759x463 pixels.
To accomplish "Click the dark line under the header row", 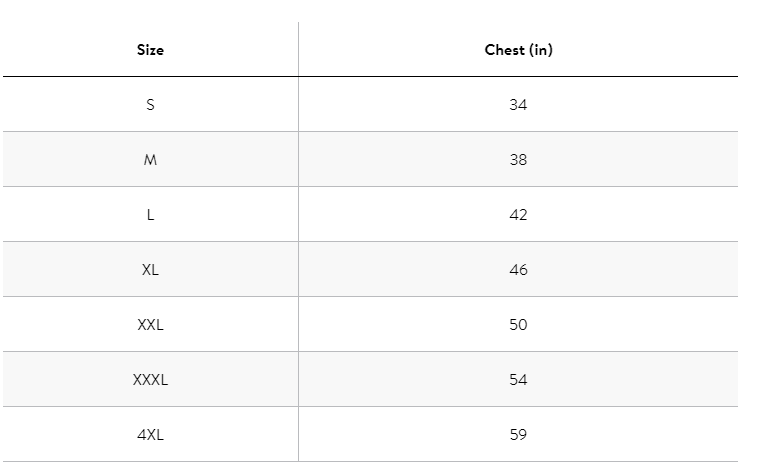I will click(370, 76).
